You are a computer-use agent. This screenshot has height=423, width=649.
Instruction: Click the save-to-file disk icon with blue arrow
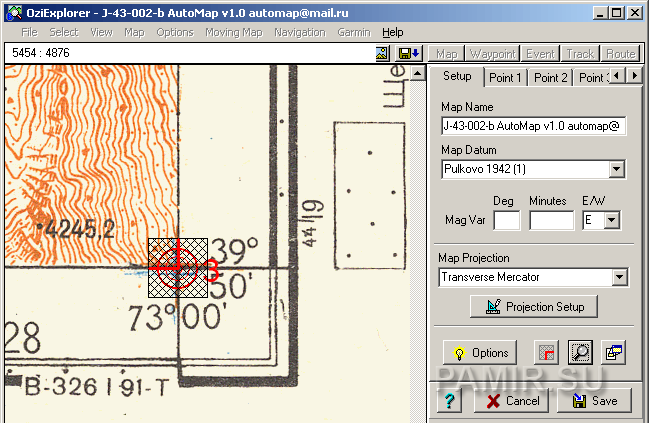pos(409,53)
